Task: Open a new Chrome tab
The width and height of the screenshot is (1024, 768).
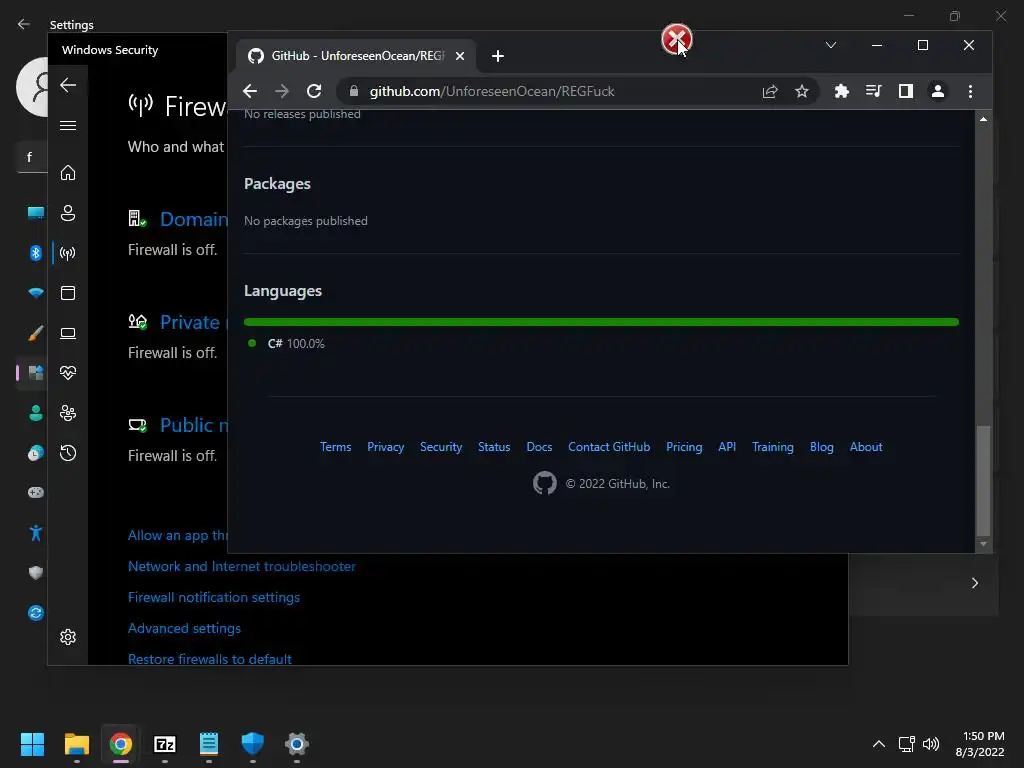Action: [x=498, y=56]
